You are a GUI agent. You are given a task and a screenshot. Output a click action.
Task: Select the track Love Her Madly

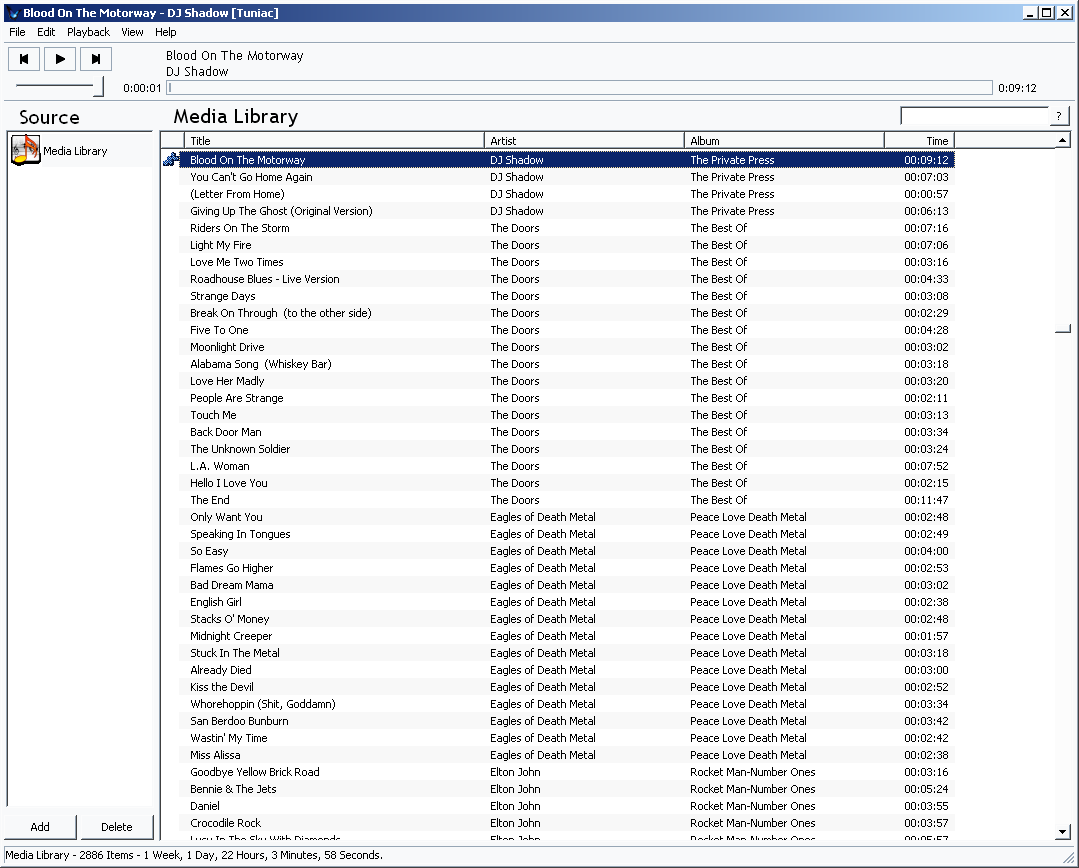click(x=568, y=381)
